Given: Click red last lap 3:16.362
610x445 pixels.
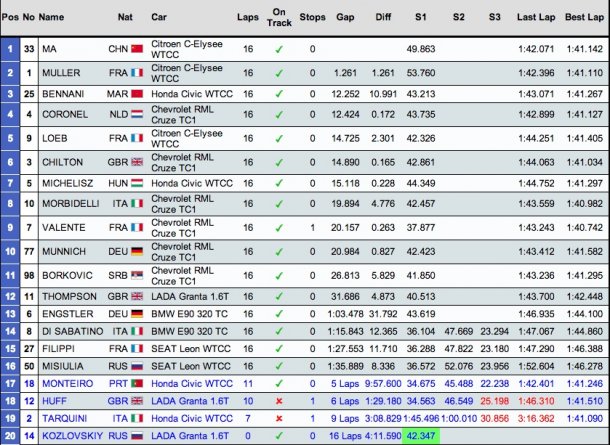Looking at the screenshot, I should [x=536, y=419].
